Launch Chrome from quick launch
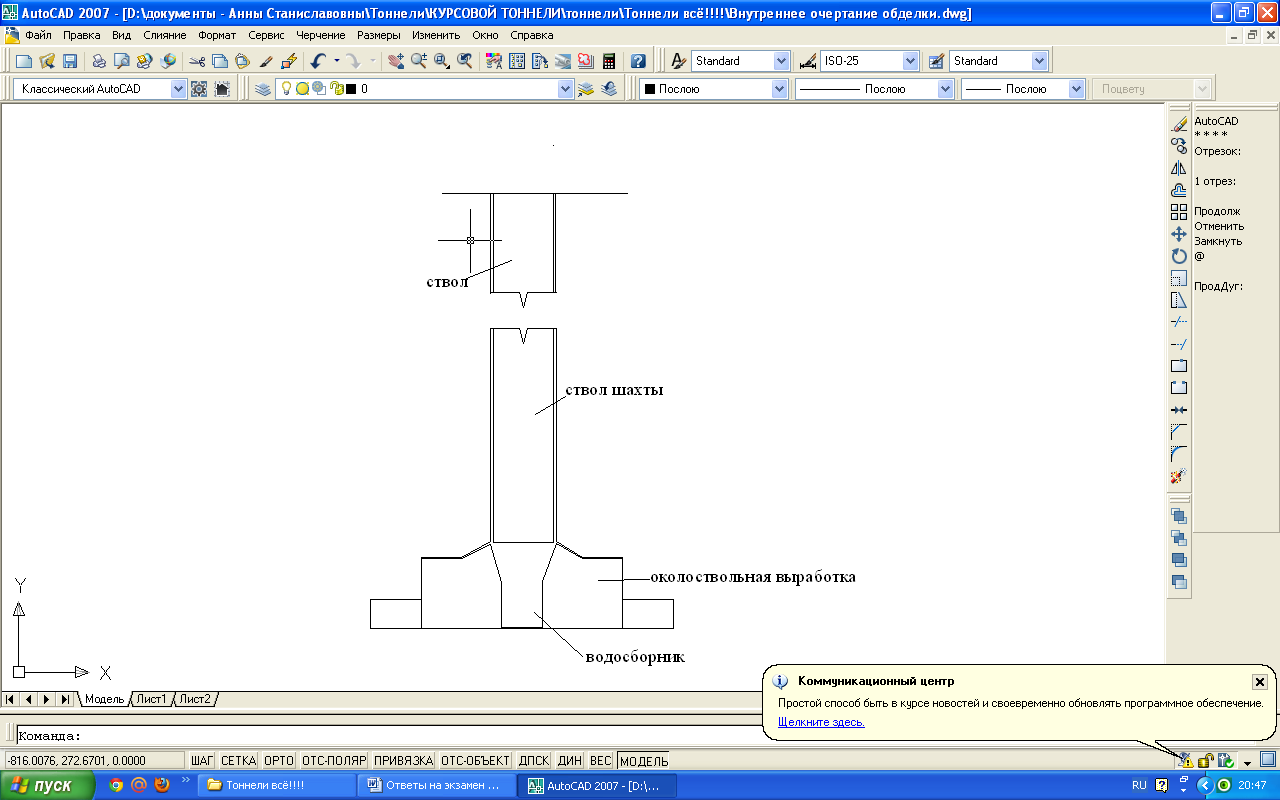The height and width of the screenshot is (800, 1280). coord(116,785)
